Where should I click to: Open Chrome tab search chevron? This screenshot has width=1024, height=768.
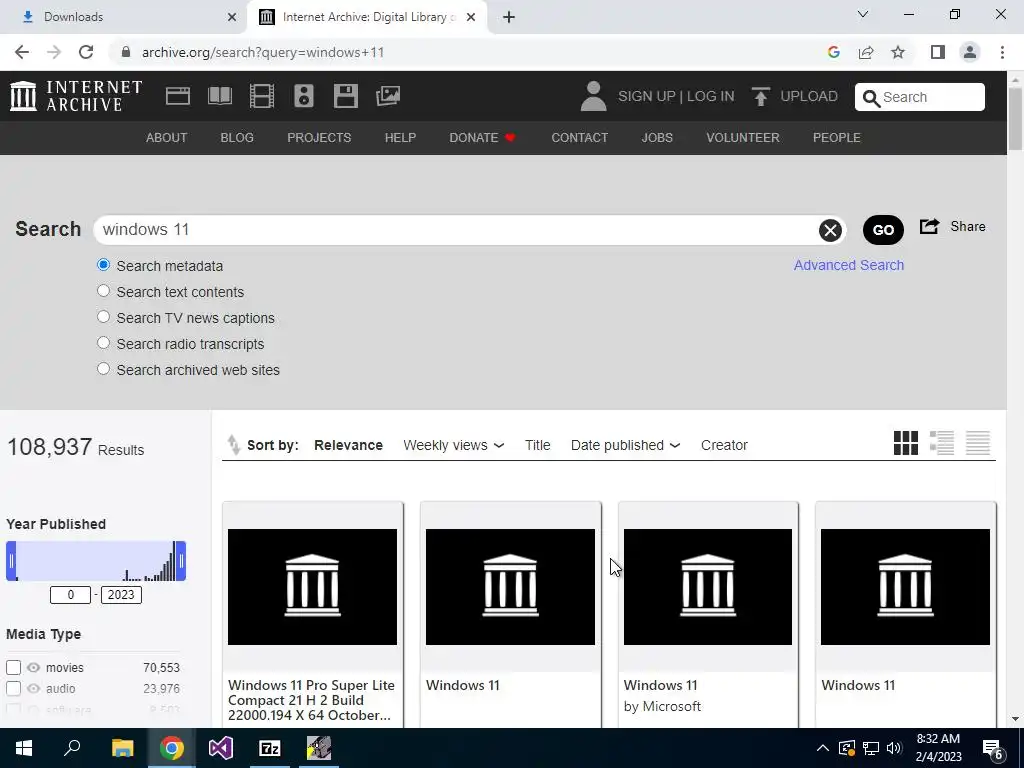(863, 14)
